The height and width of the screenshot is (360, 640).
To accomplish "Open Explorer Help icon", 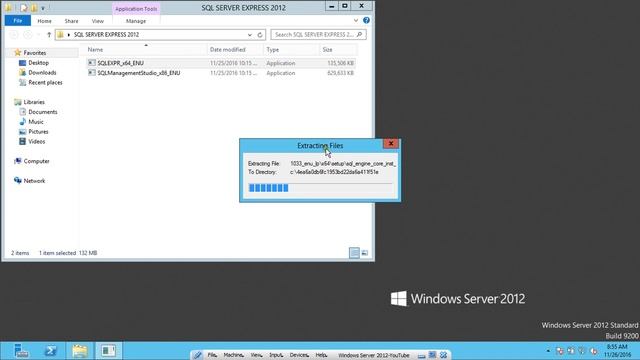I will tap(367, 20).
